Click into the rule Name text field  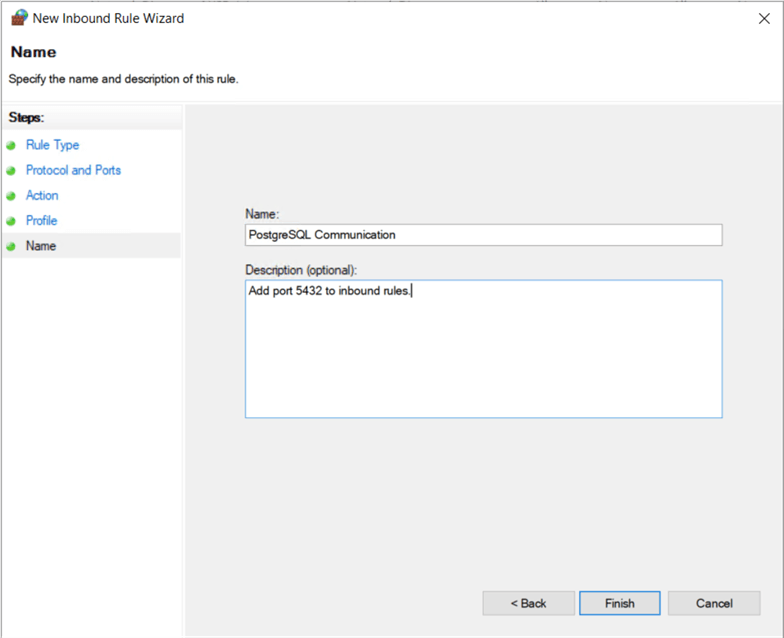pos(483,235)
